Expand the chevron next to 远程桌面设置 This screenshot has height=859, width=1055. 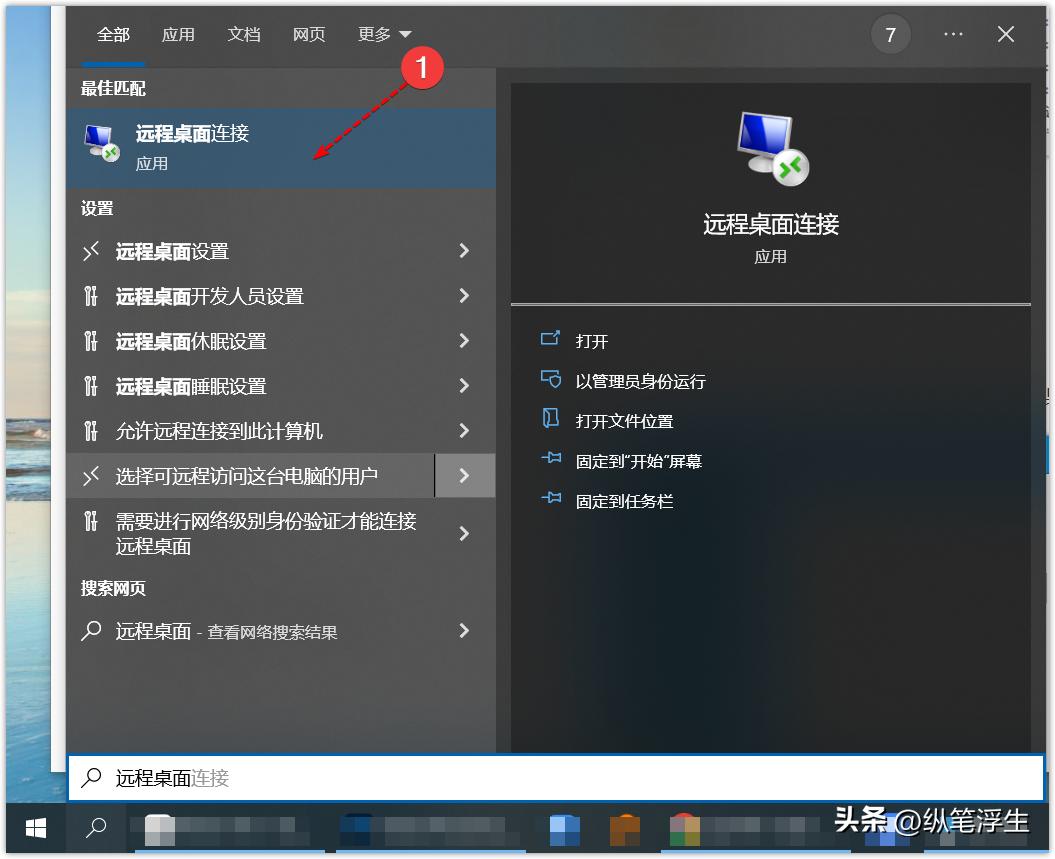463,251
